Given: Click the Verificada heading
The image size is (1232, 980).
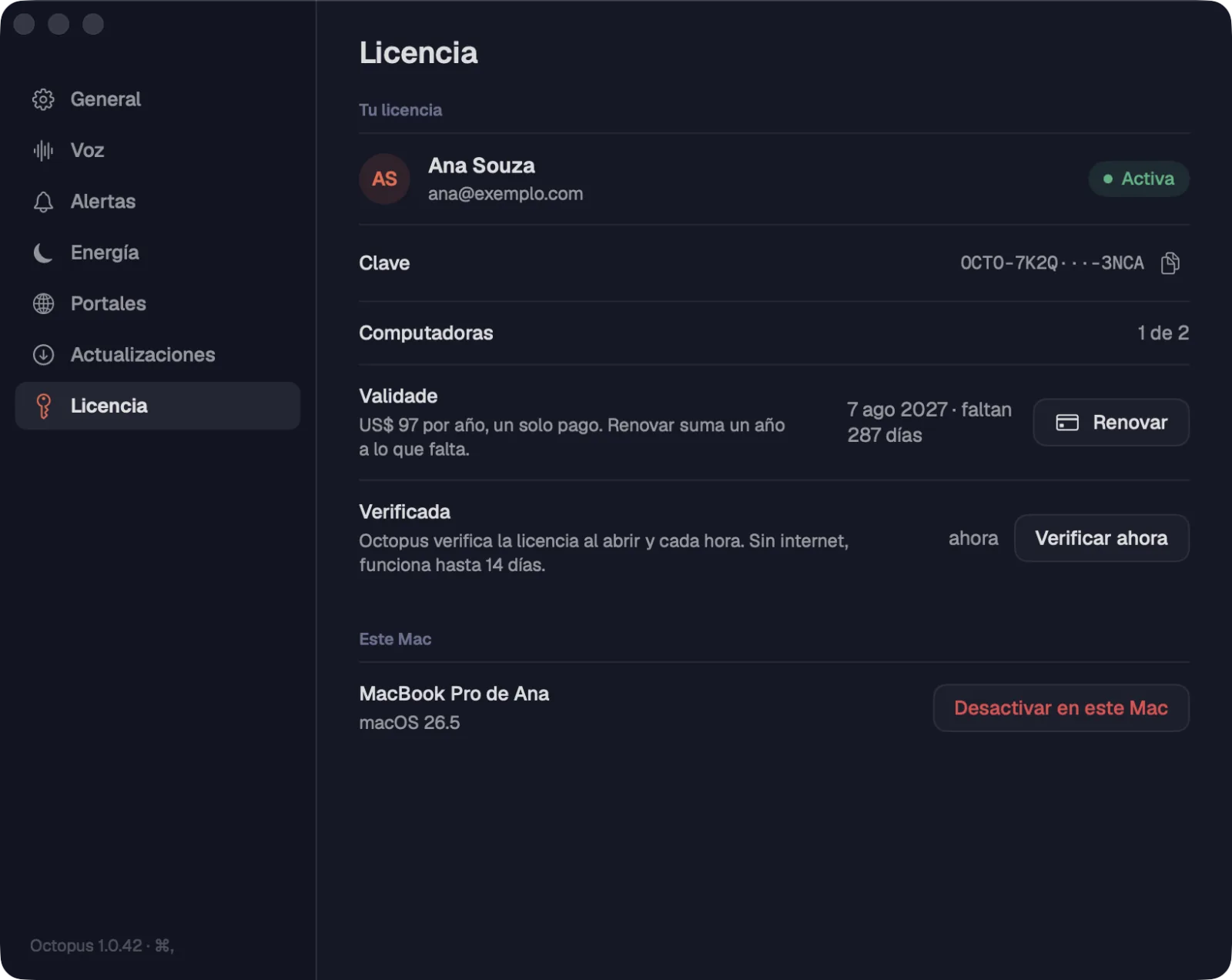Looking at the screenshot, I should (404, 512).
